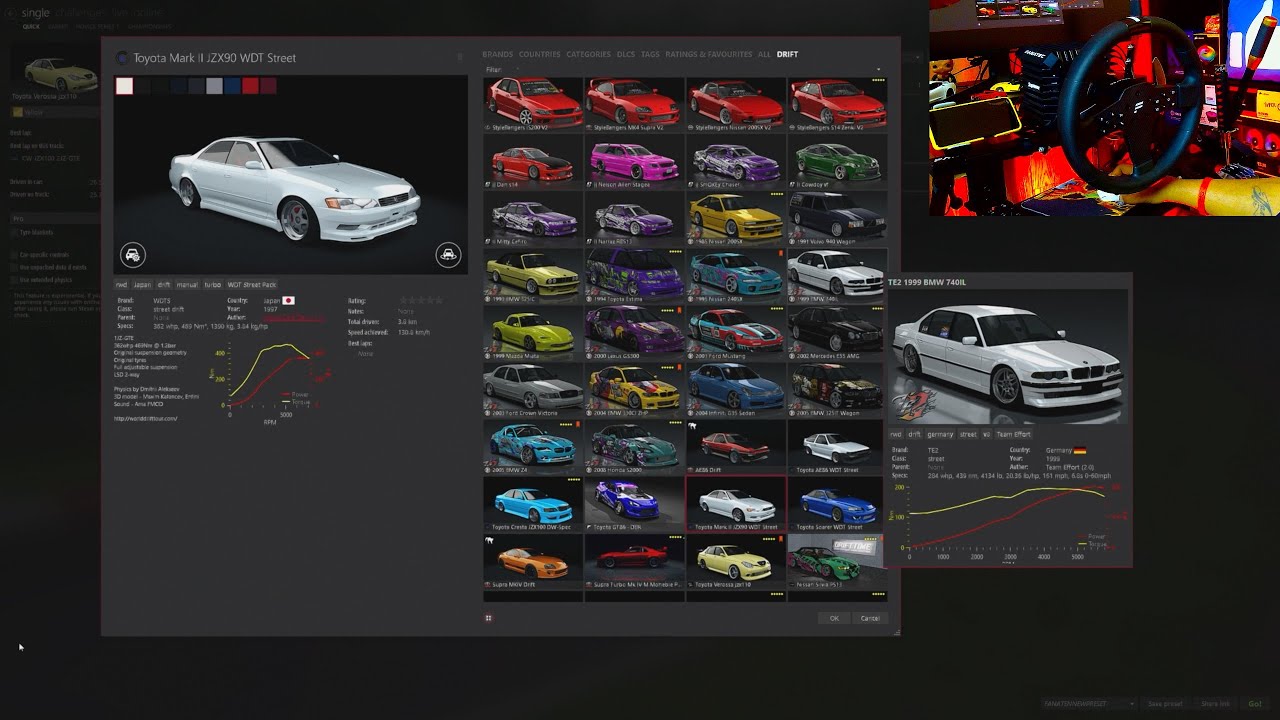
Task: Choose the pink Nelson Allen Stagea car
Action: [x=634, y=161]
